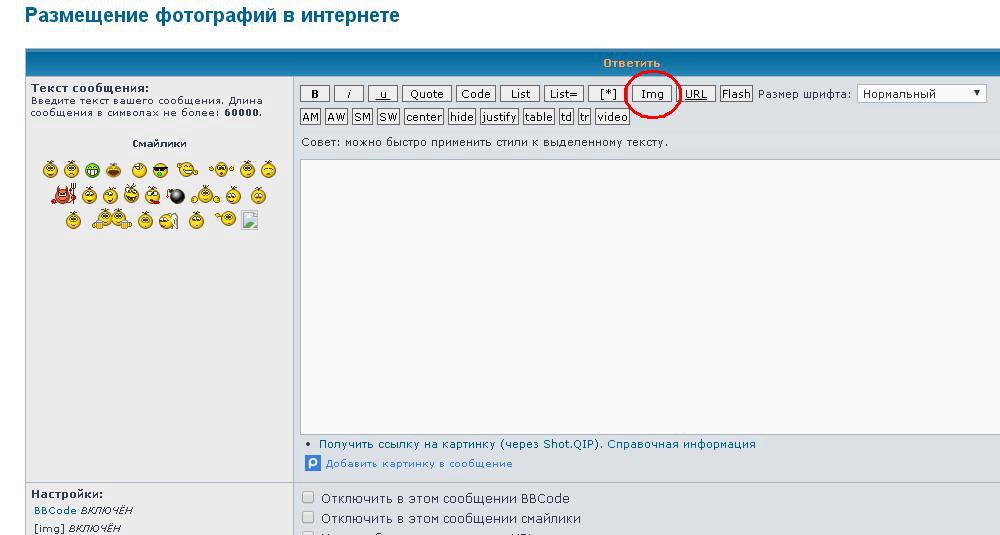Insert the hide tag button
1000x535 pixels.
pyautogui.click(x=462, y=117)
